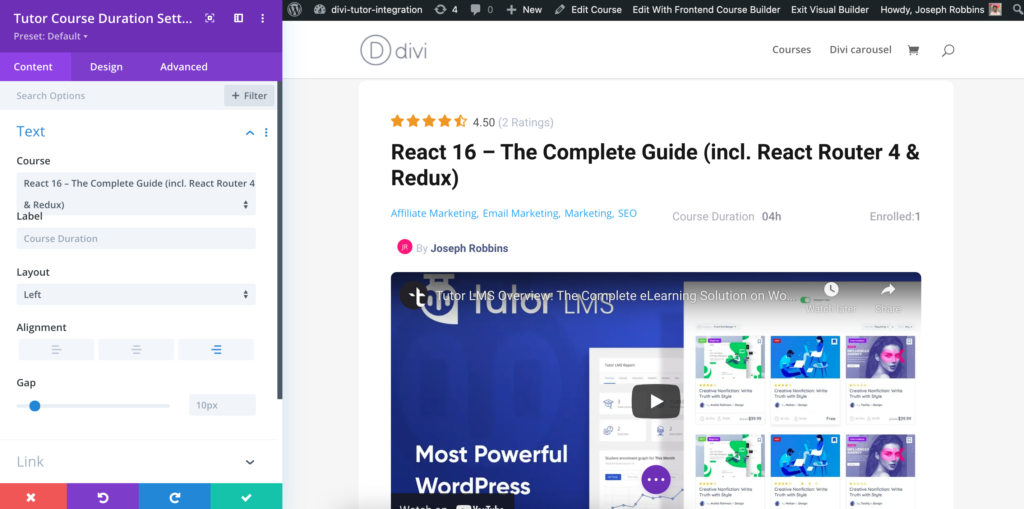This screenshot has height=509, width=1024.
Task: Select center alignment option
Action: 136,350
